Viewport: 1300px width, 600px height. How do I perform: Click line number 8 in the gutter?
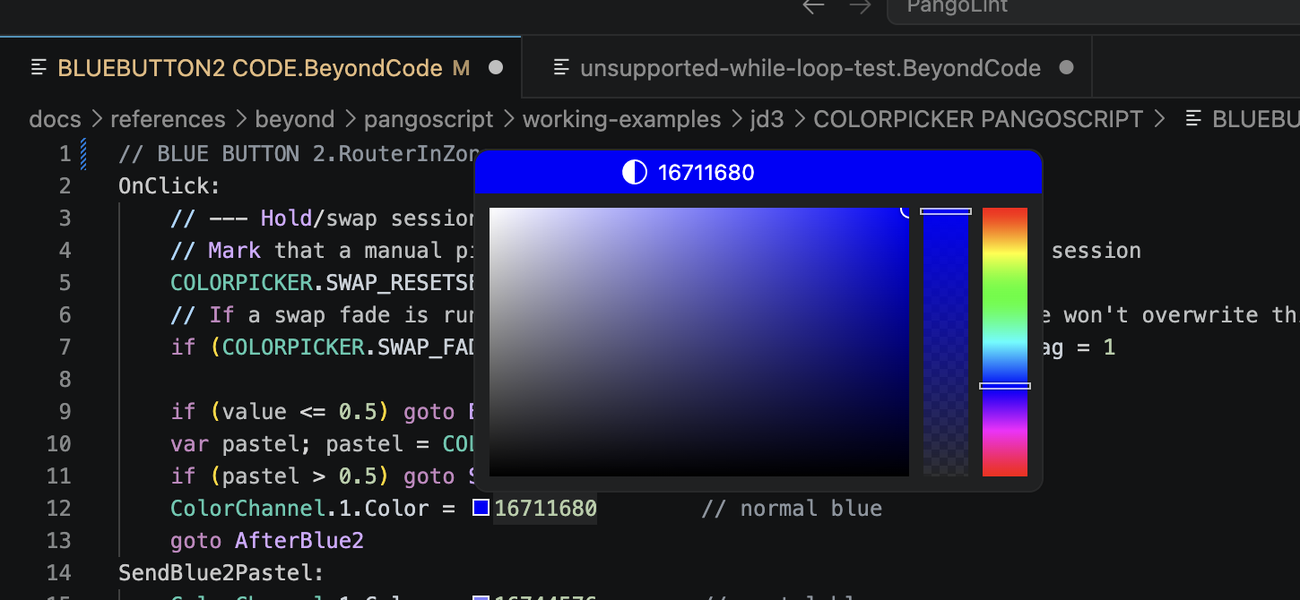pos(65,379)
